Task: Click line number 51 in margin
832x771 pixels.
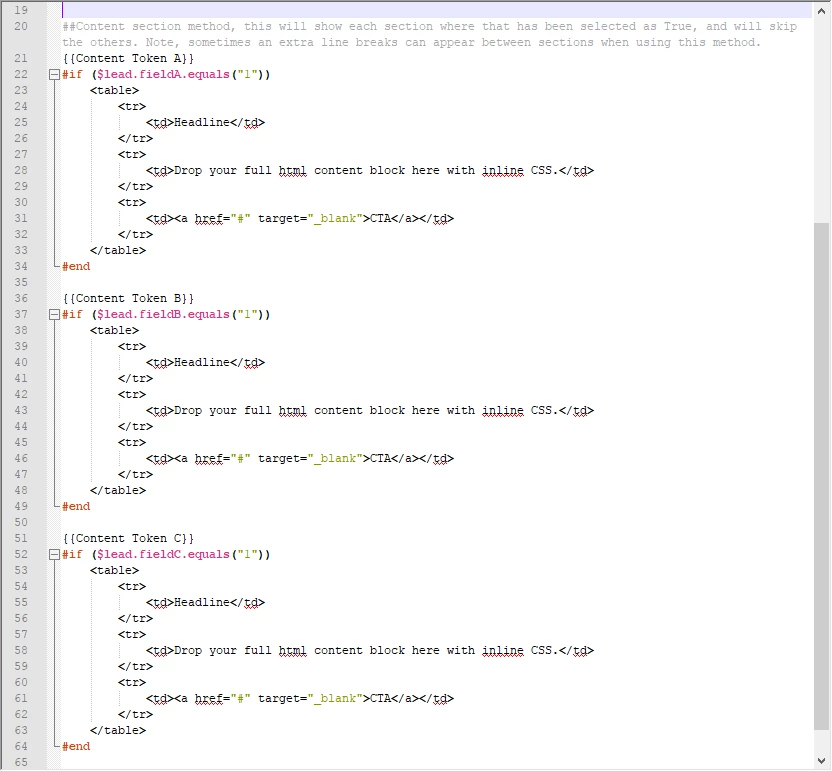Action: coord(21,538)
